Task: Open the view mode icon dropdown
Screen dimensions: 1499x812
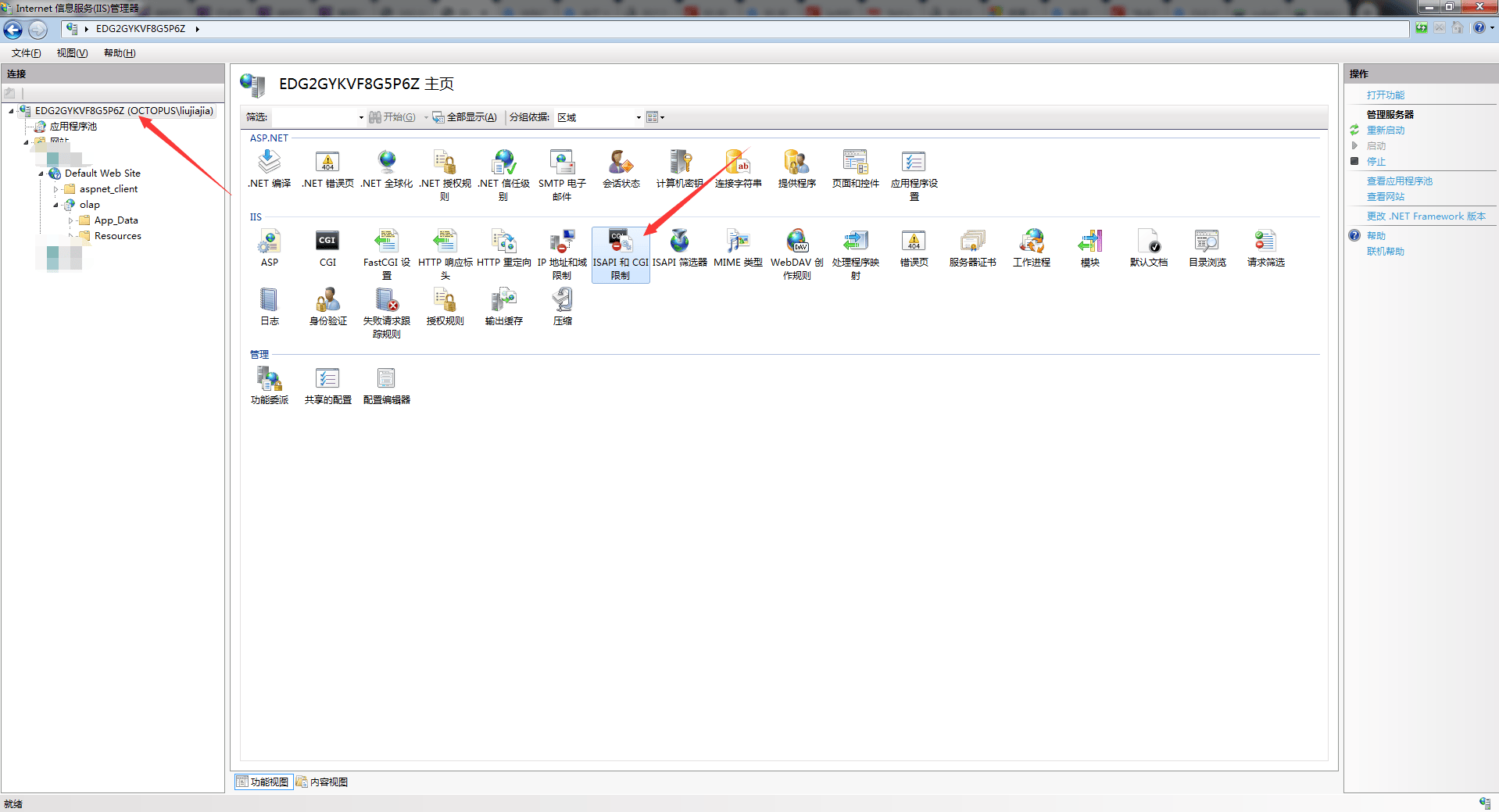Action: [656, 117]
